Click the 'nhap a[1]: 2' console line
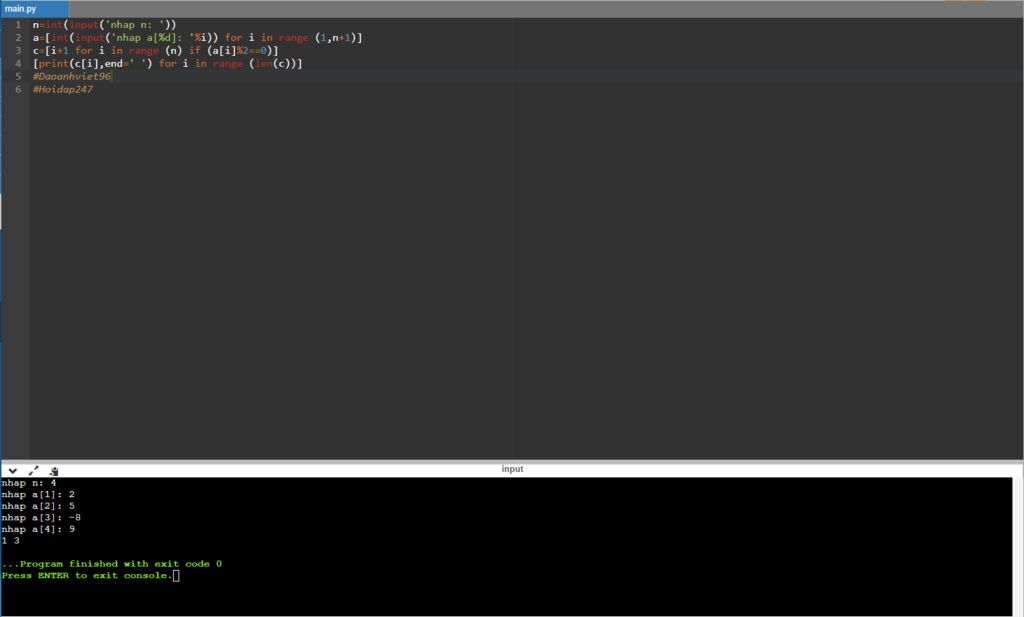Screen dimensions: 1024x617 point(38,494)
